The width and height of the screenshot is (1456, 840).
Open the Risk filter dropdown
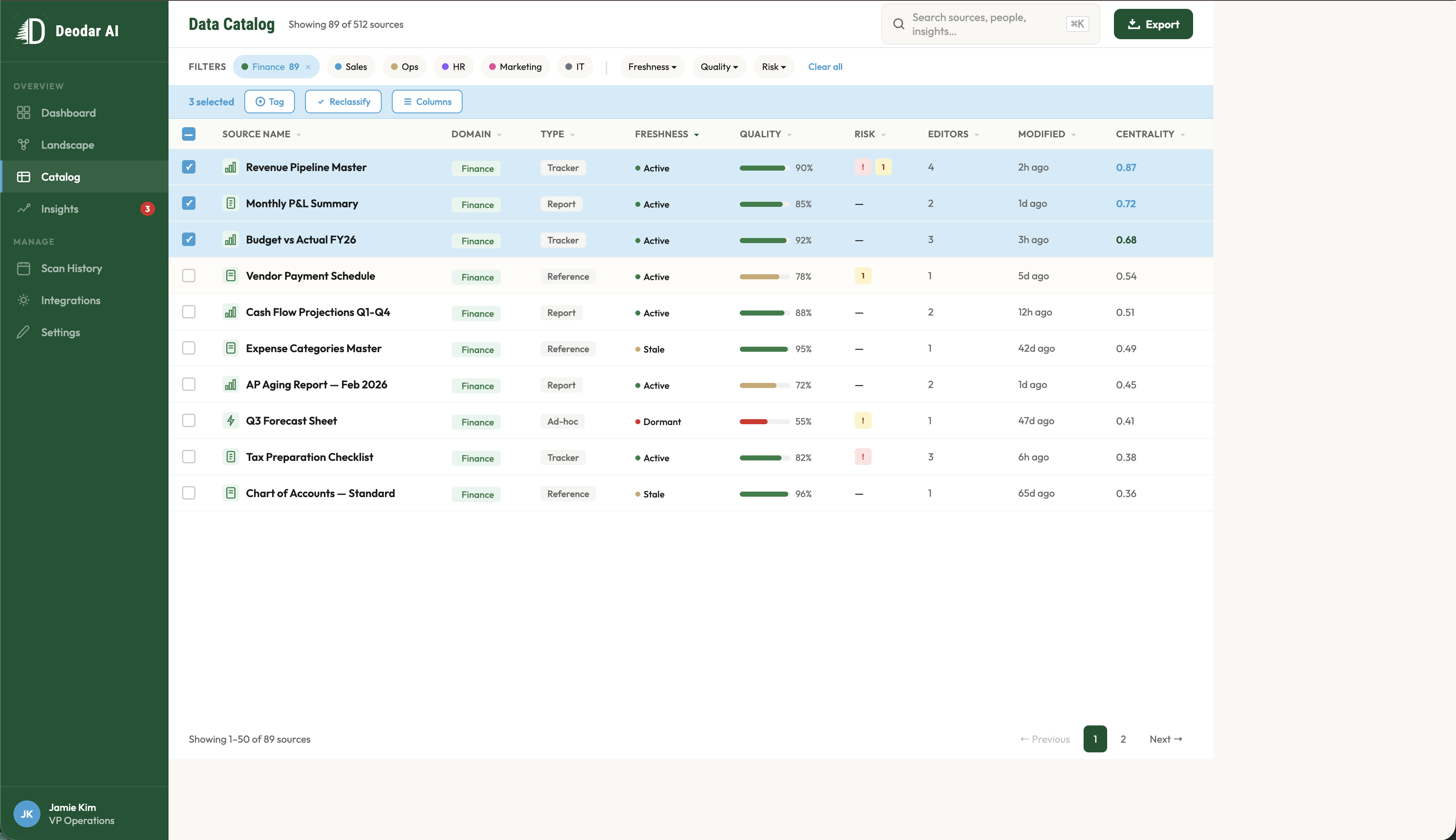click(773, 66)
